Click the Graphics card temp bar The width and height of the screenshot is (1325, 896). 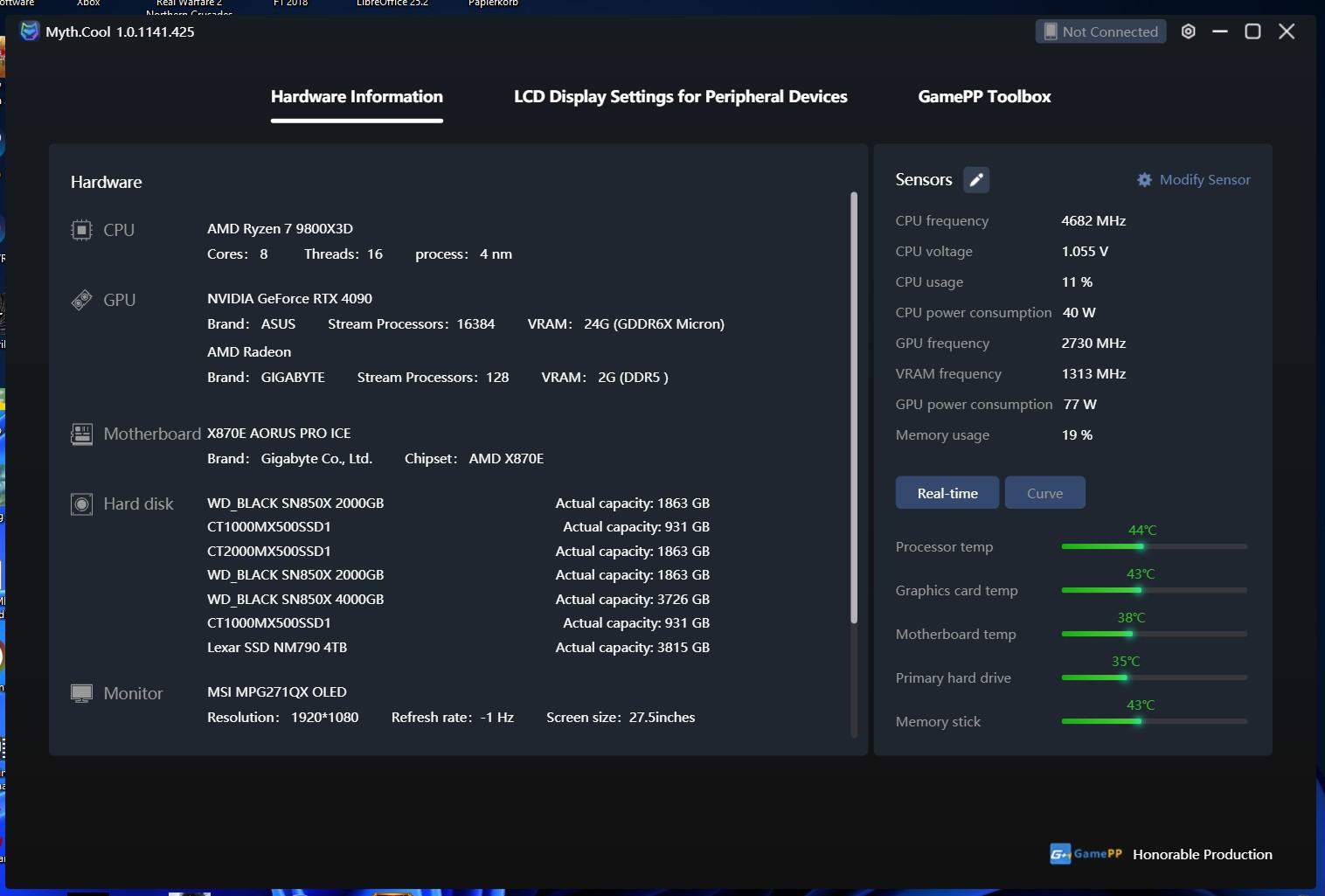(x=1154, y=590)
